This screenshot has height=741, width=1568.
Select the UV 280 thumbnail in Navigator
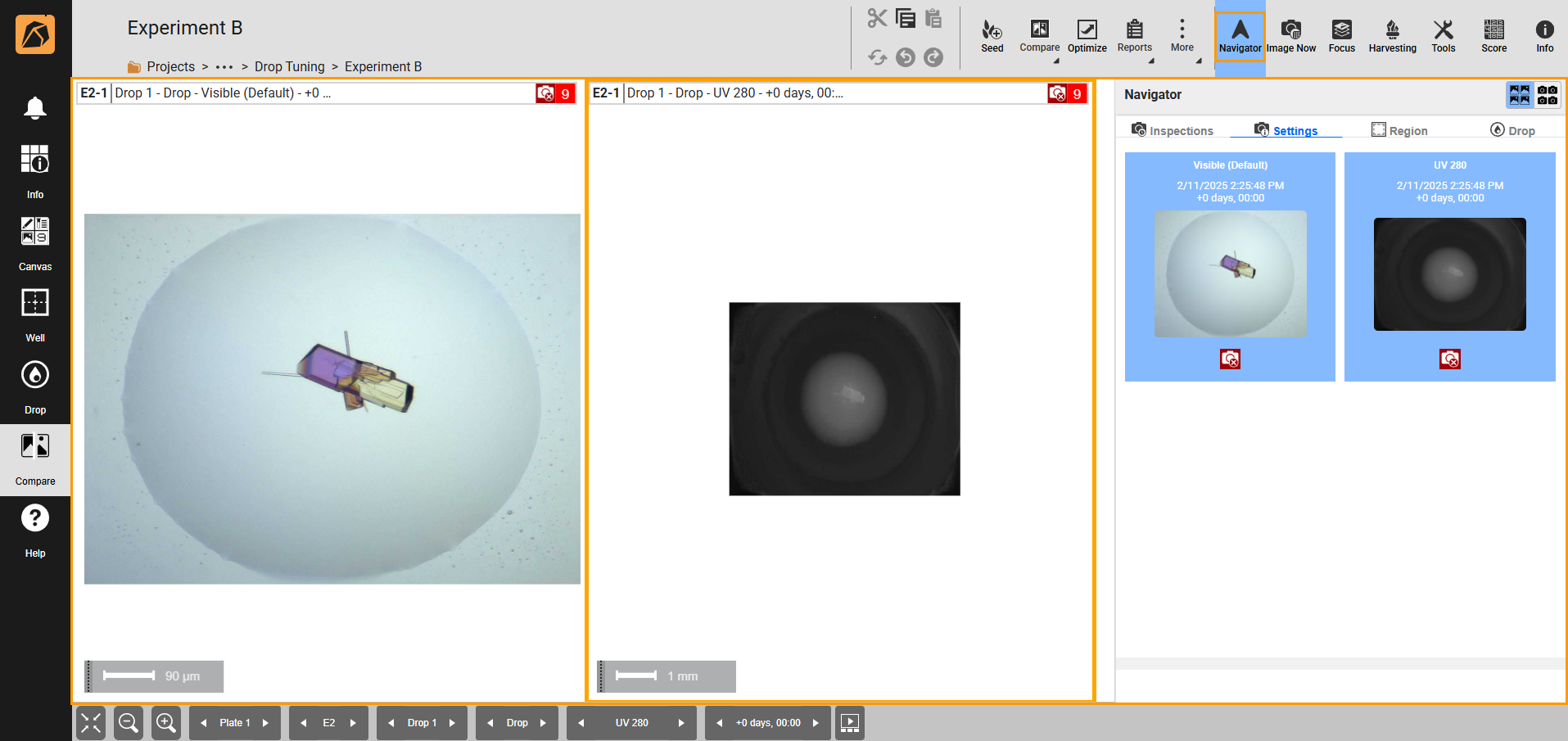point(1449,273)
